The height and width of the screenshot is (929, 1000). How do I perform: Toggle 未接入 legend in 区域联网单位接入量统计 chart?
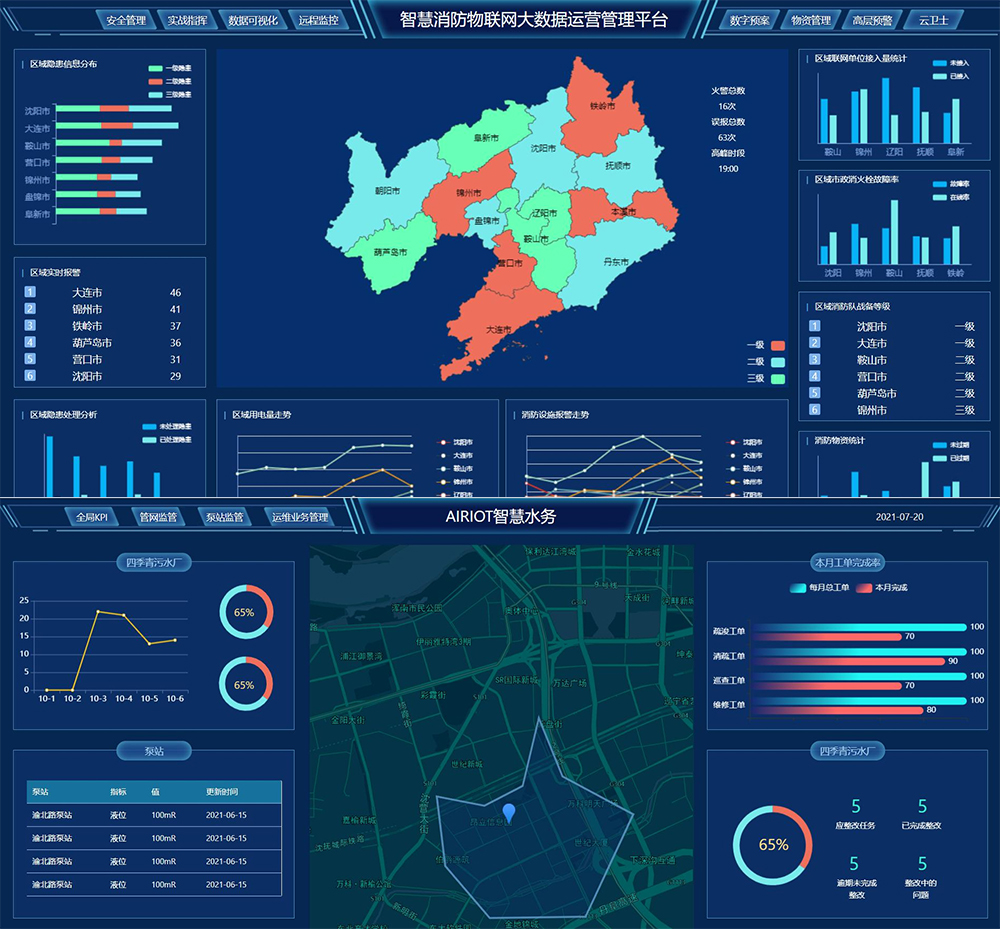tap(939, 63)
